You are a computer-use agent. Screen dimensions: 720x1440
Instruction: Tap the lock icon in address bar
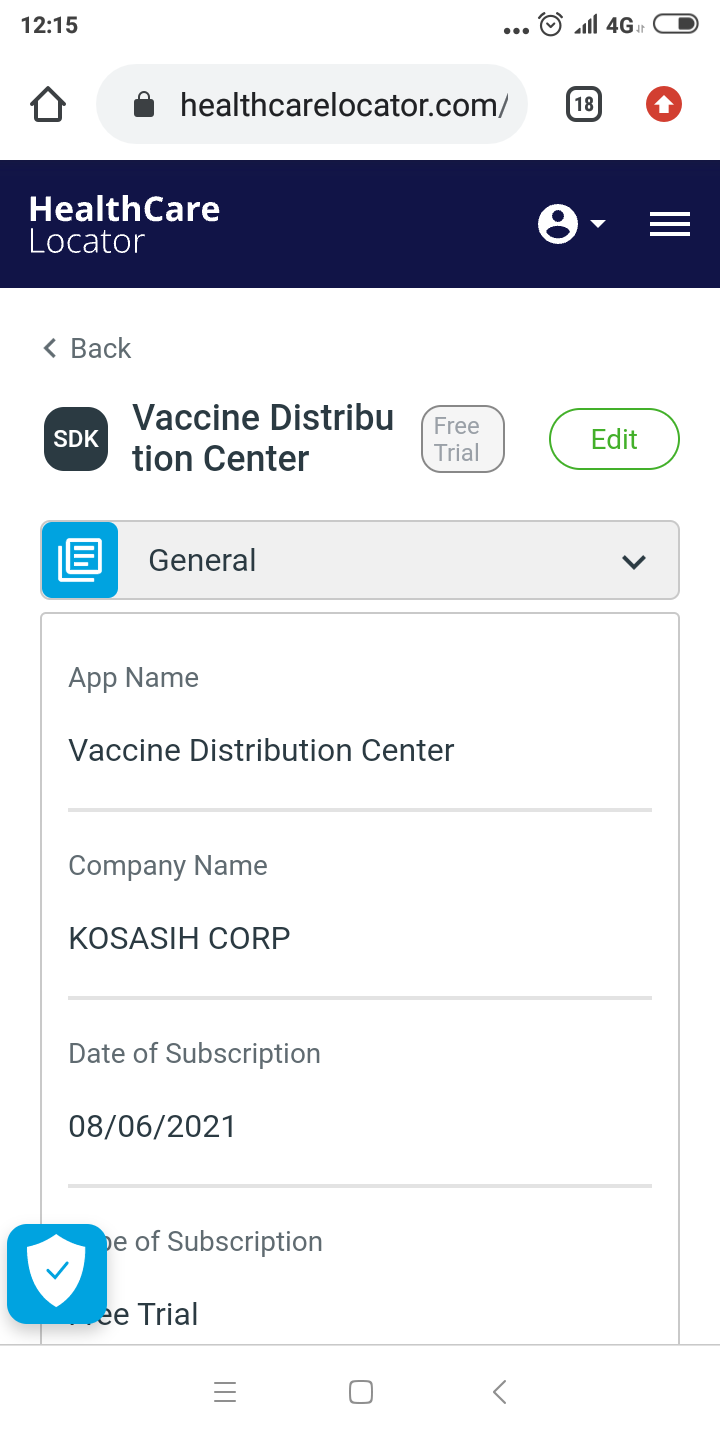[x=144, y=104]
